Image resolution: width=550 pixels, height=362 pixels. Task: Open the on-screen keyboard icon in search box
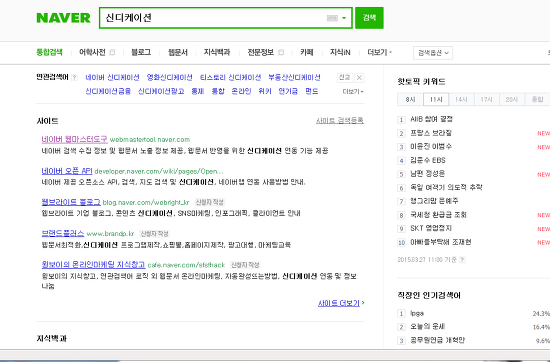332,18
